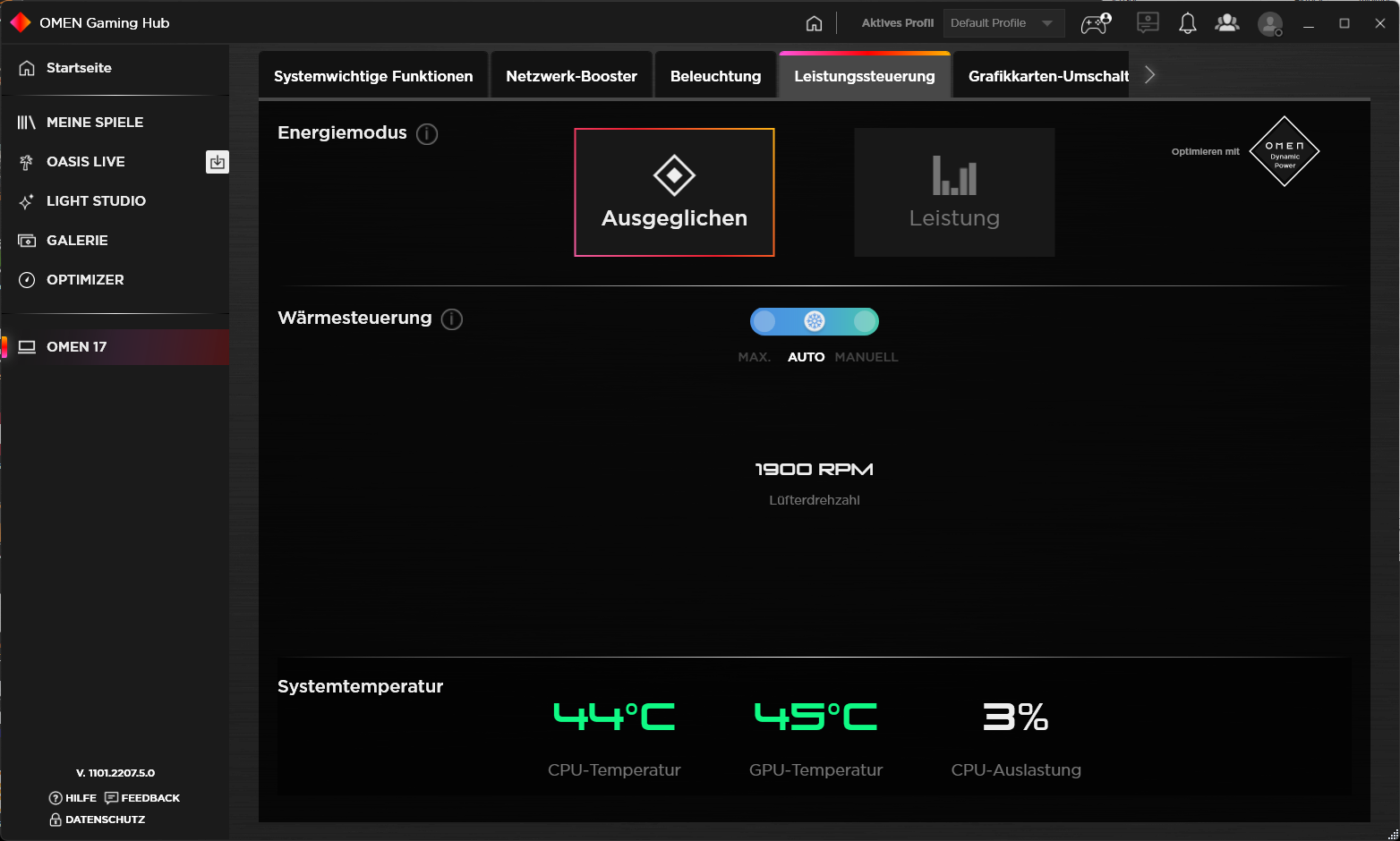Select the Ausgeglichen energy mode
Screen dimensions: 1400x841
(674, 192)
